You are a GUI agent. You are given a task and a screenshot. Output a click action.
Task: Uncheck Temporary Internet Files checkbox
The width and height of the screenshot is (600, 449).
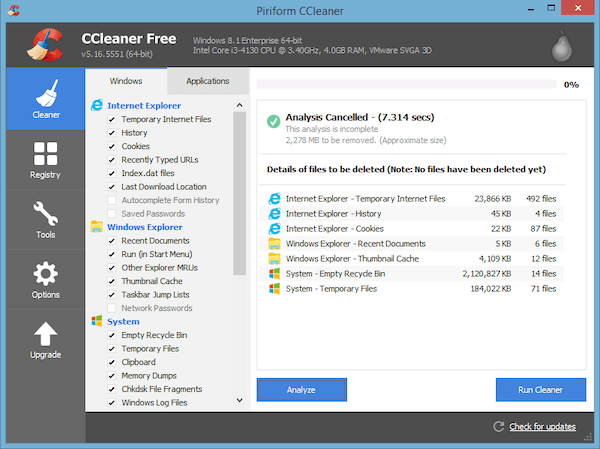click(112, 119)
